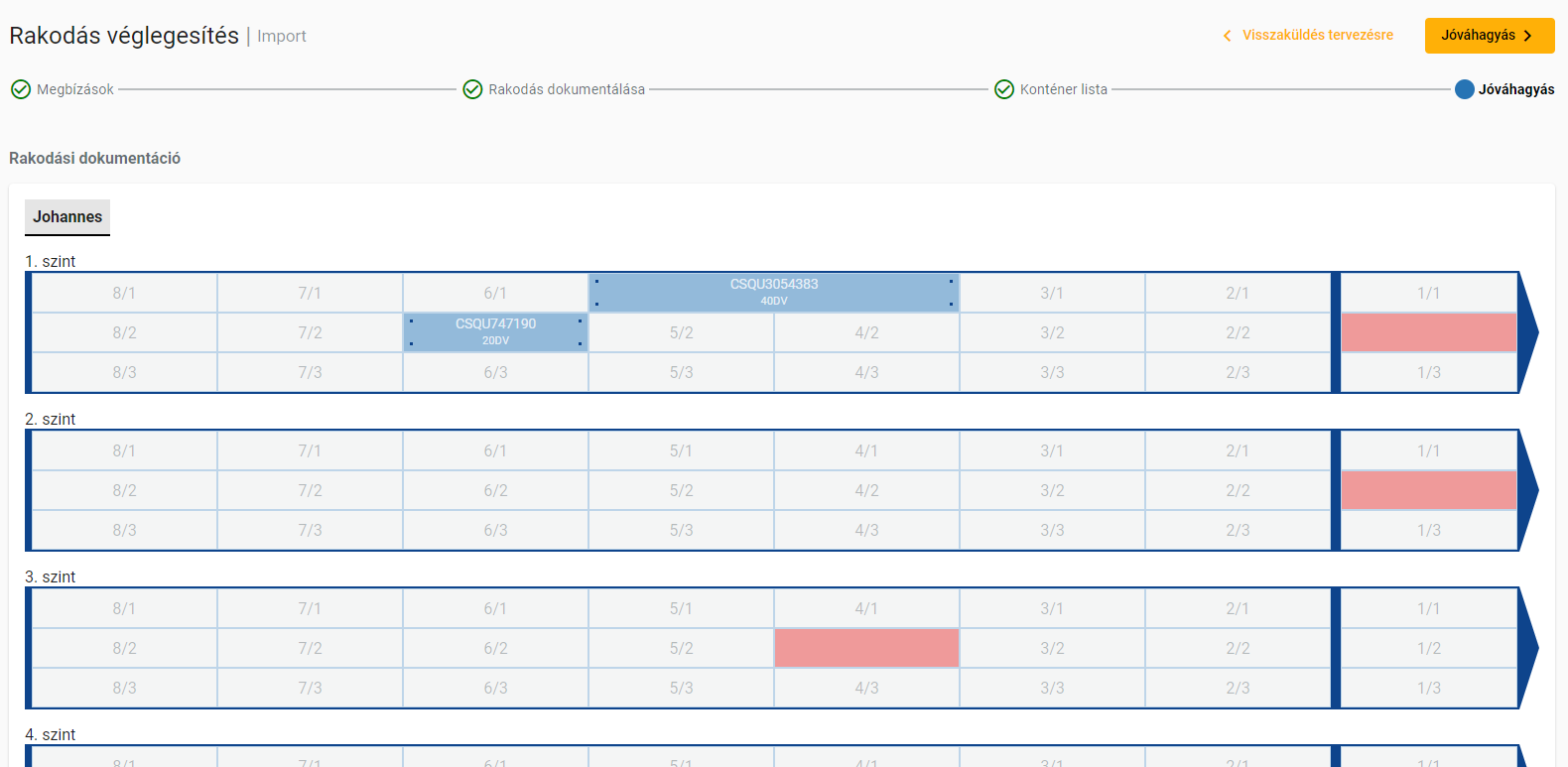Image resolution: width=1568 pixels, height=767 pixels.
Task: Click the red blocked cell on level 1
Action: (1428, 332)
